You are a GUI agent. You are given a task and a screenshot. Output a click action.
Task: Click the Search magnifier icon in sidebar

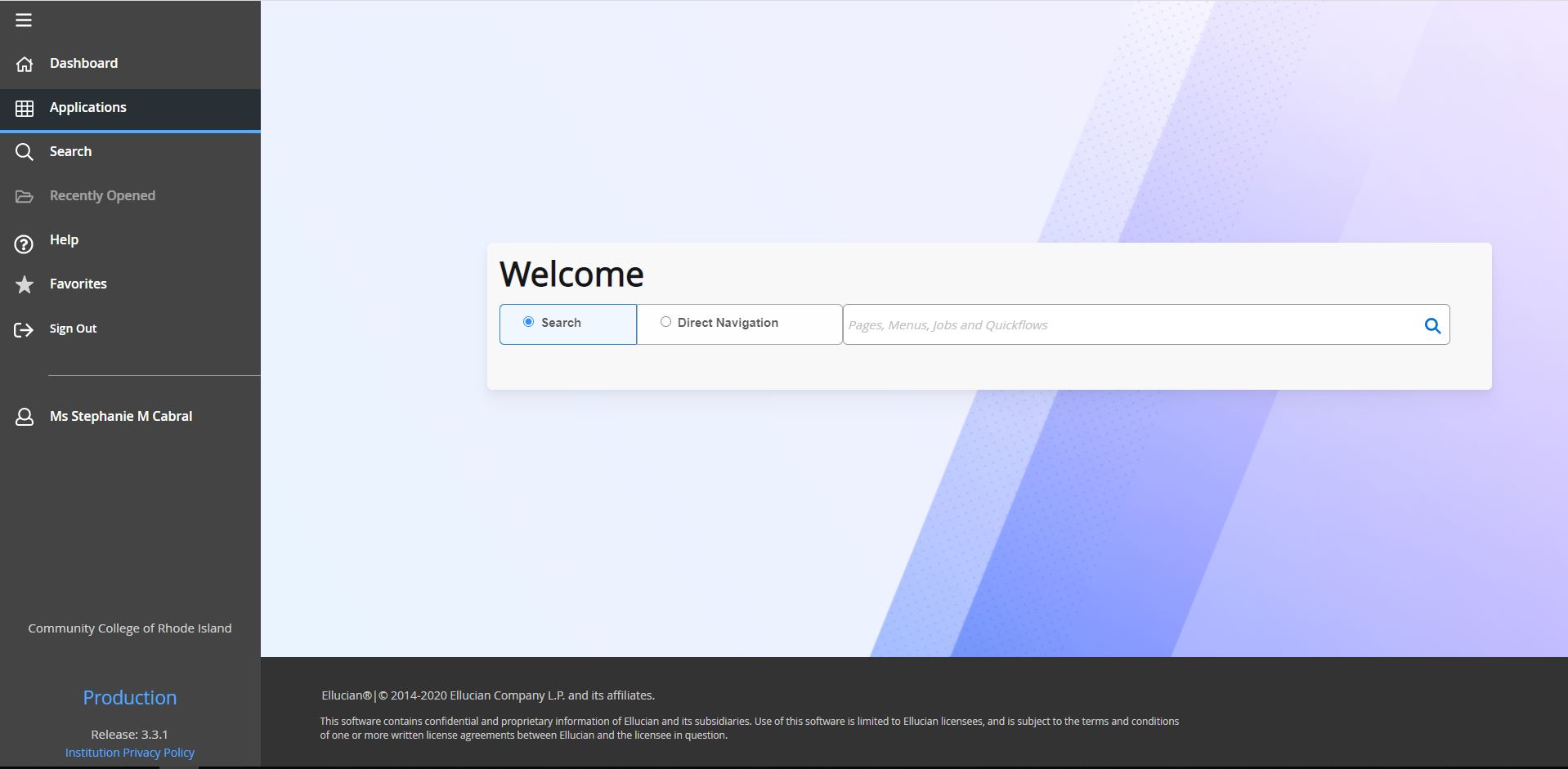point(25,152)
